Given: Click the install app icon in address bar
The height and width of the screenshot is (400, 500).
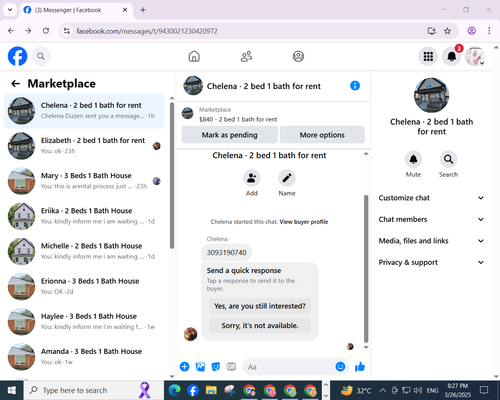Looking at the screenshot, I should click(x=432, y=31).
